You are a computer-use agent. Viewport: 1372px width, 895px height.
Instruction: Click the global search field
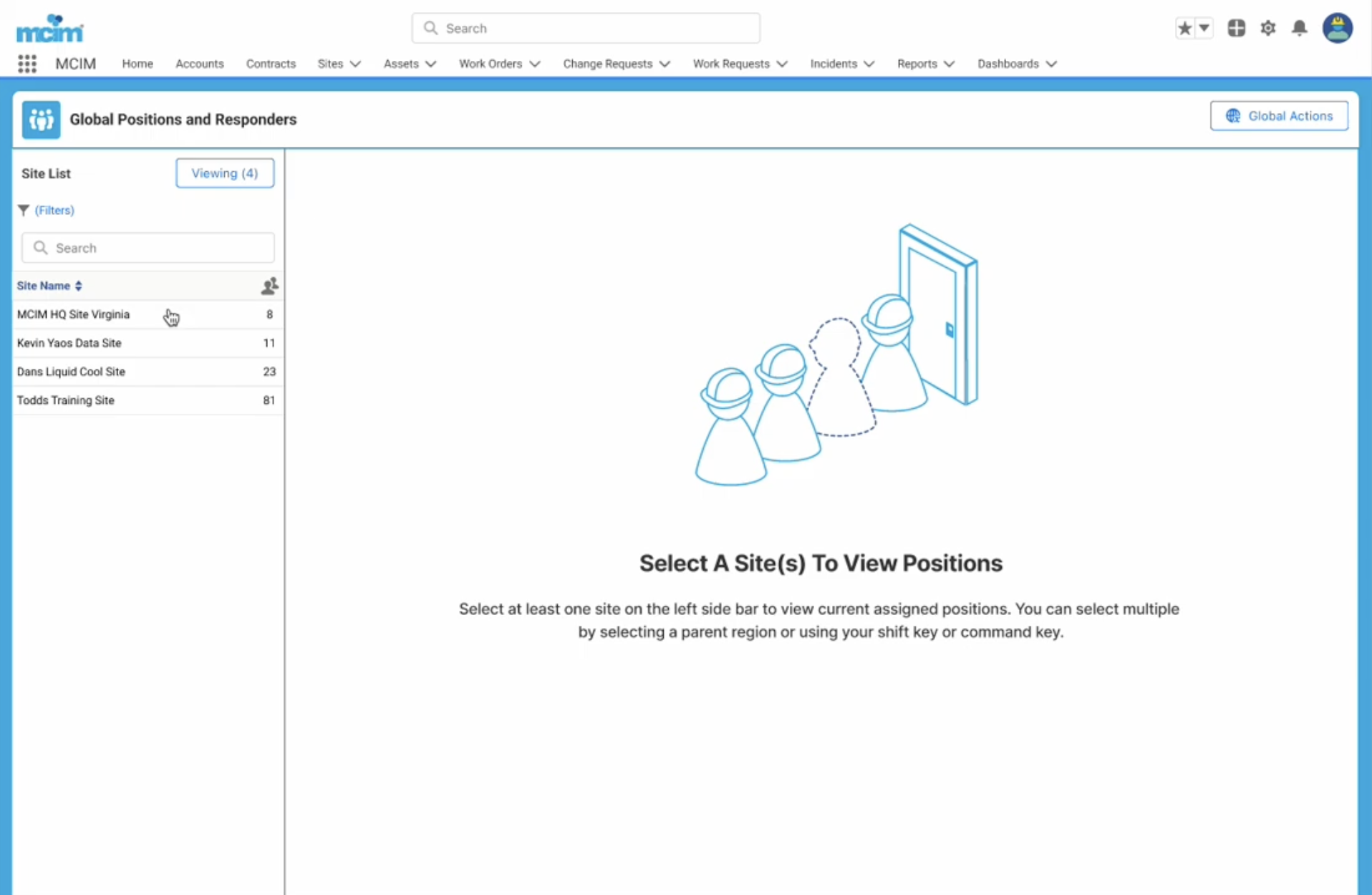(586, 28)
